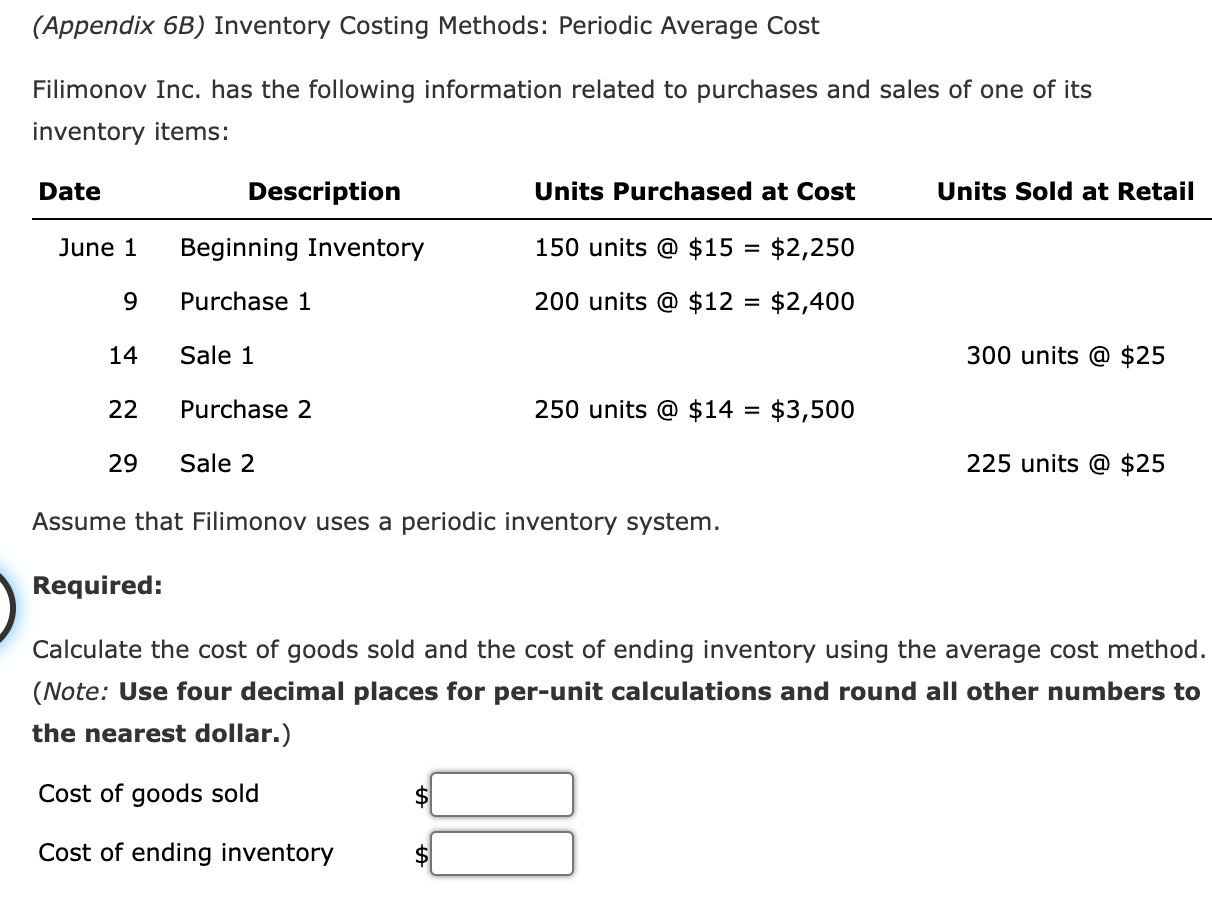This screenshot has height=916, width=1212.
Task: Click the Required: heading
Action: [95, 585]
